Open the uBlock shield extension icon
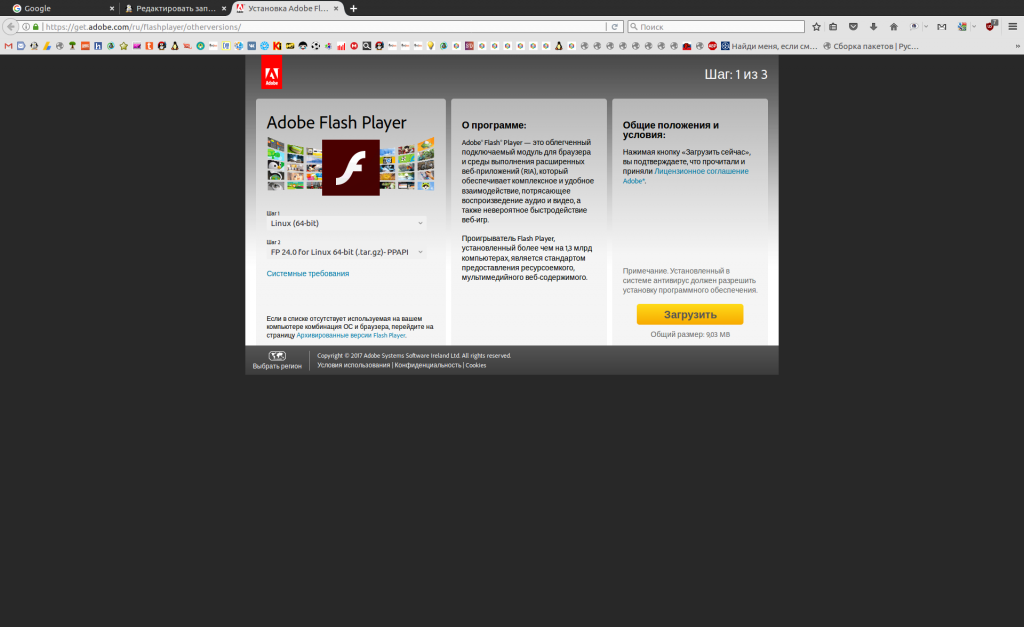Screen dimensions: 1024x627 [991, 26]
